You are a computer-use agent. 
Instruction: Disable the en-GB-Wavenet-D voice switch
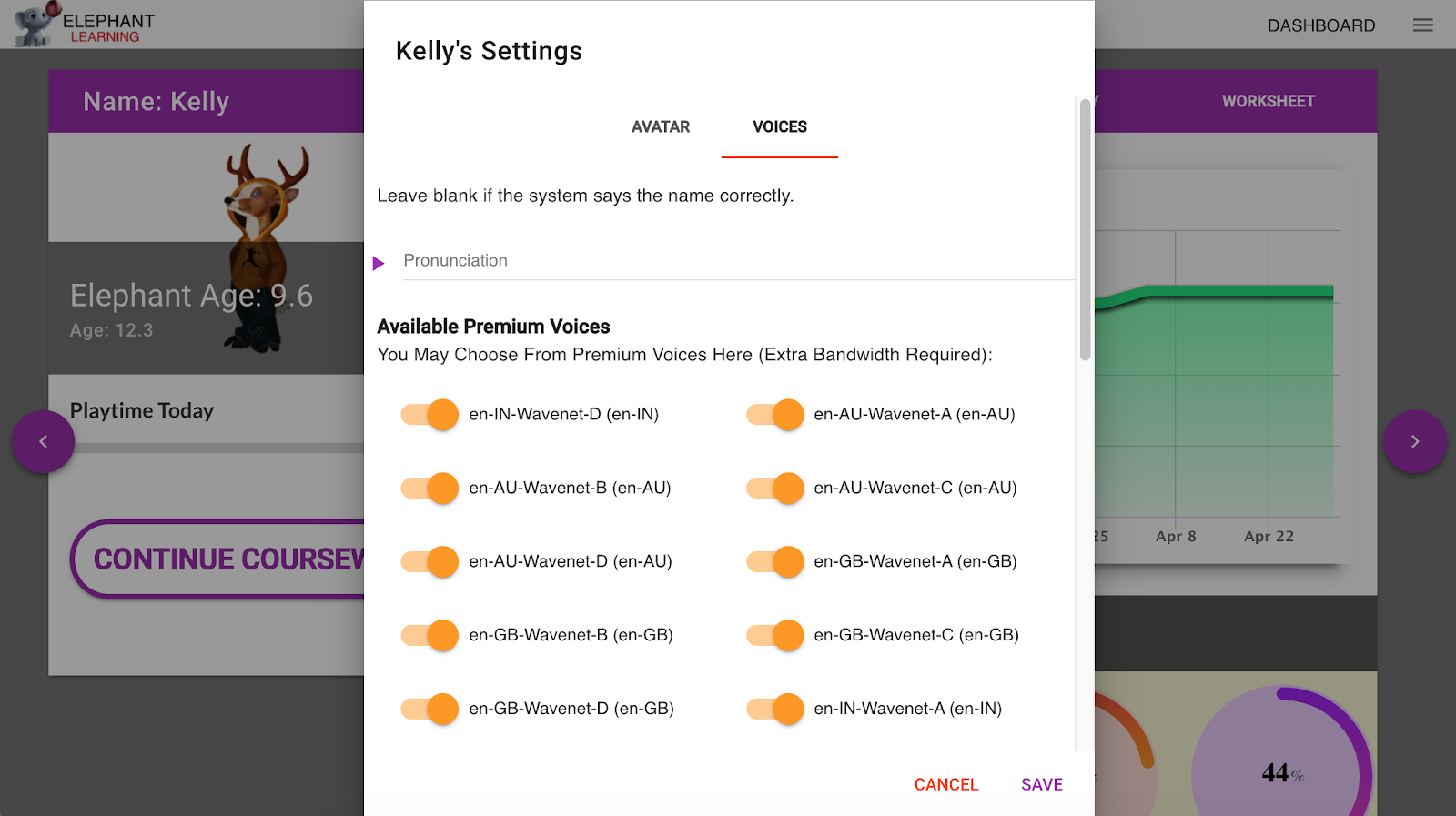pyautogui.click(x=428, y=709)
